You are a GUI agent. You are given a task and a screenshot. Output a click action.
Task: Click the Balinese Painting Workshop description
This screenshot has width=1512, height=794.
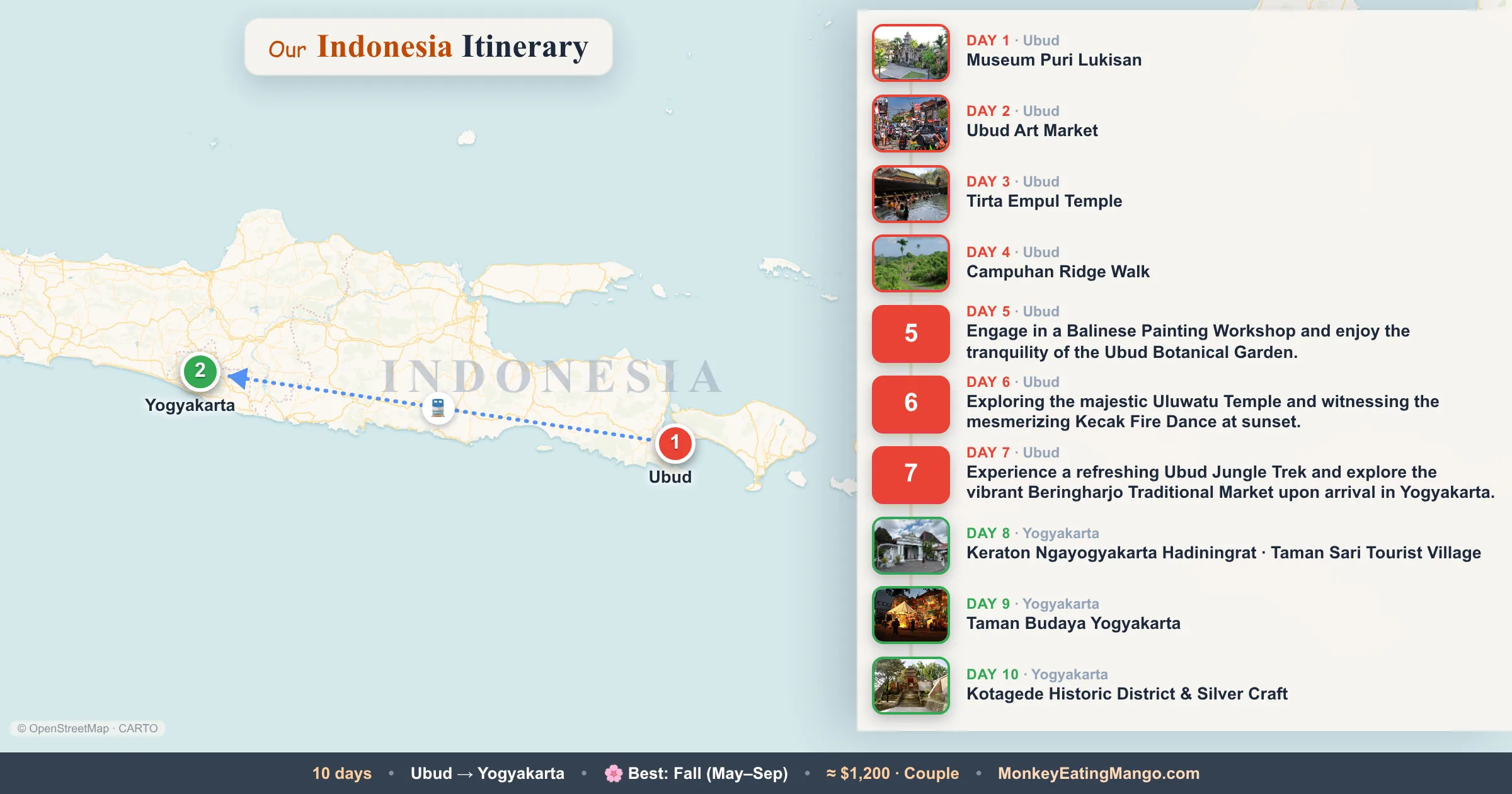pos(1188,342)
